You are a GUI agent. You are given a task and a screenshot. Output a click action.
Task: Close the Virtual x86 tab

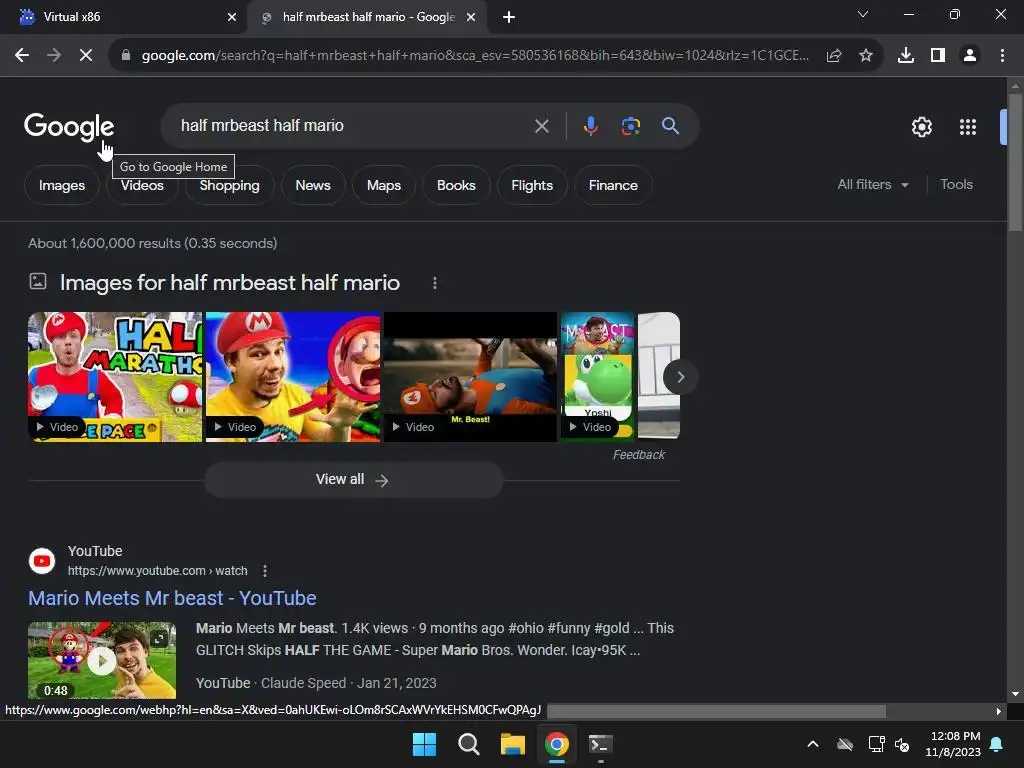click(x=232, y=17)
